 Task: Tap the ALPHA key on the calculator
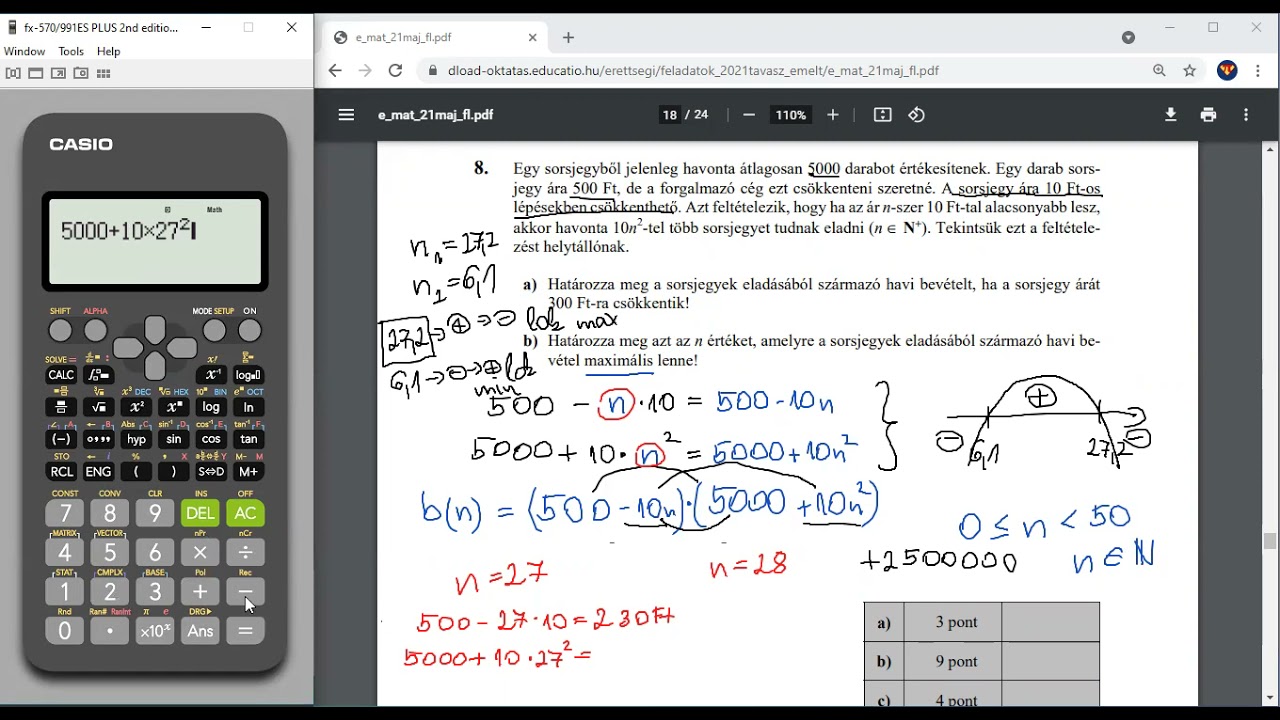coord(95,331)
